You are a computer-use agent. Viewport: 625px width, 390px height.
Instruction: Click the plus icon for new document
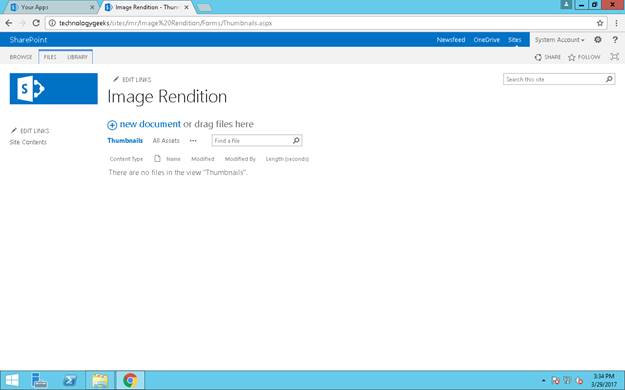(x=112, y=125)
